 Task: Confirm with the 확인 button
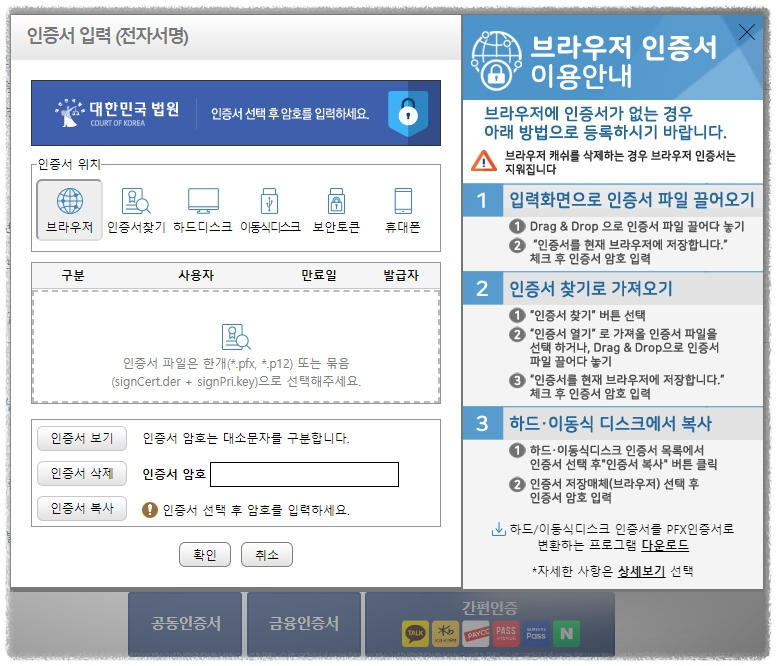(205, 555)
